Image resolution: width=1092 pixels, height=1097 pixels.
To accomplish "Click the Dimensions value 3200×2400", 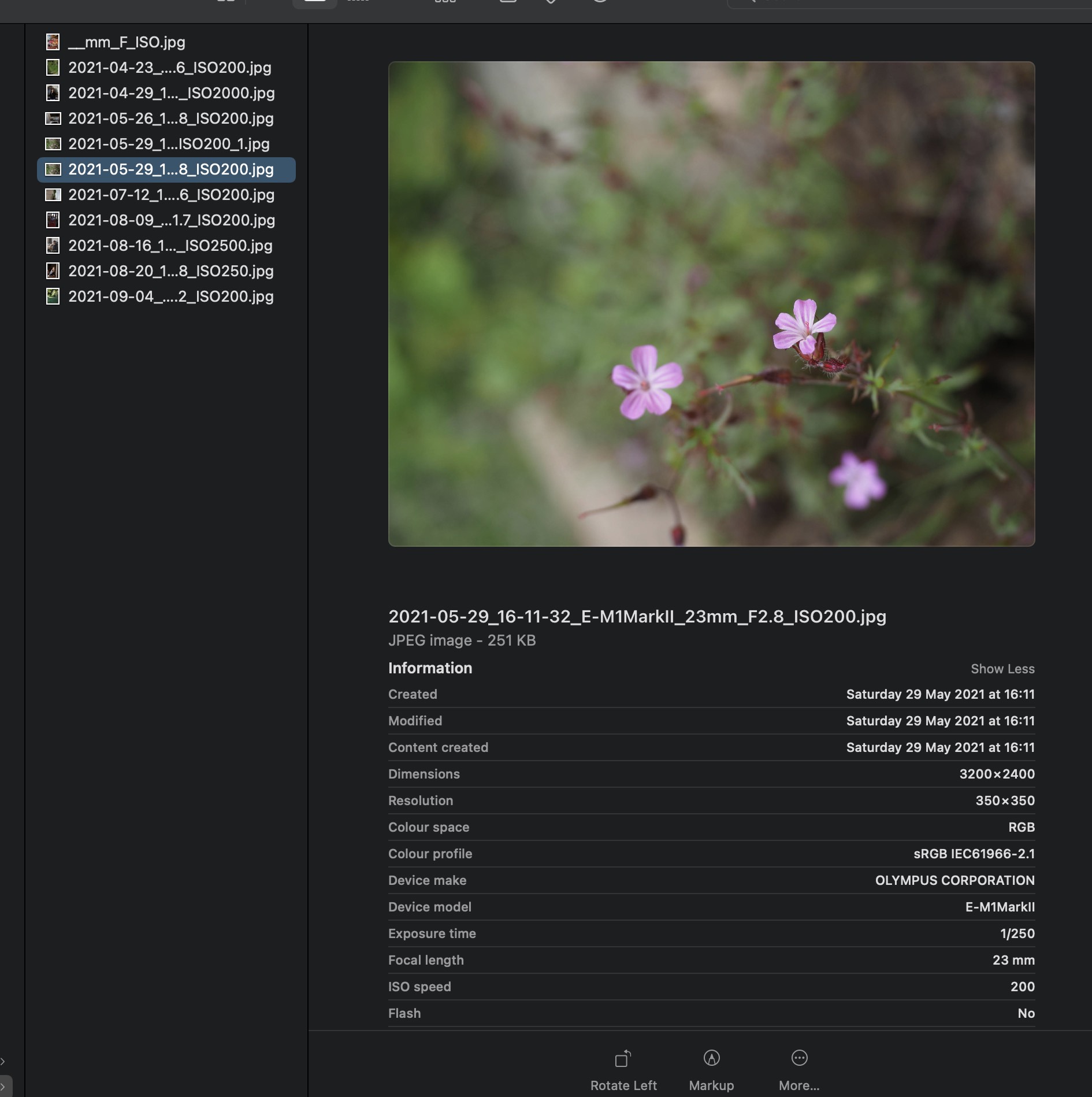I will click(997, 774).
